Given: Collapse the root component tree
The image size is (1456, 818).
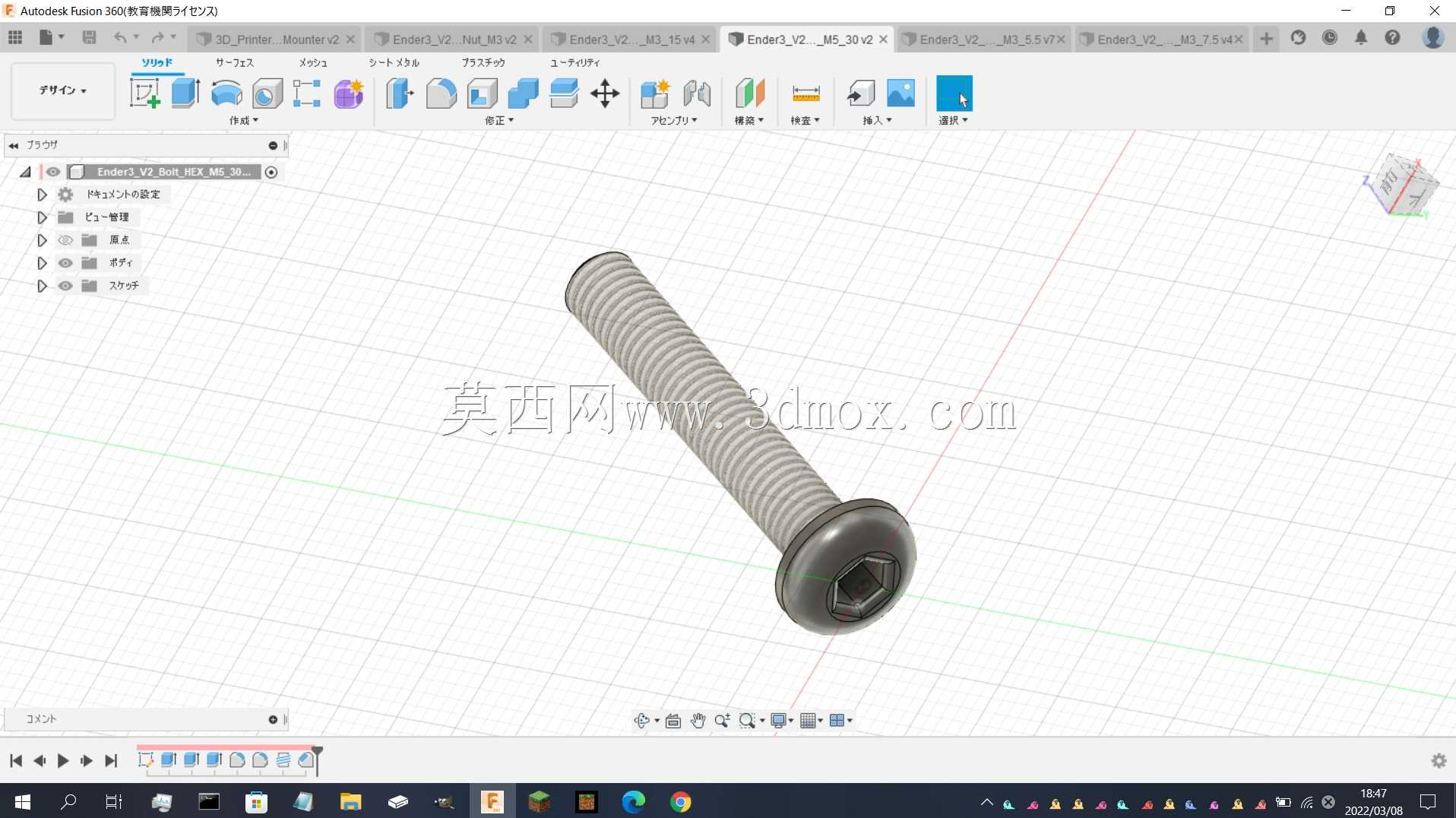Looking at the screenshot, I should pos(25,172).
